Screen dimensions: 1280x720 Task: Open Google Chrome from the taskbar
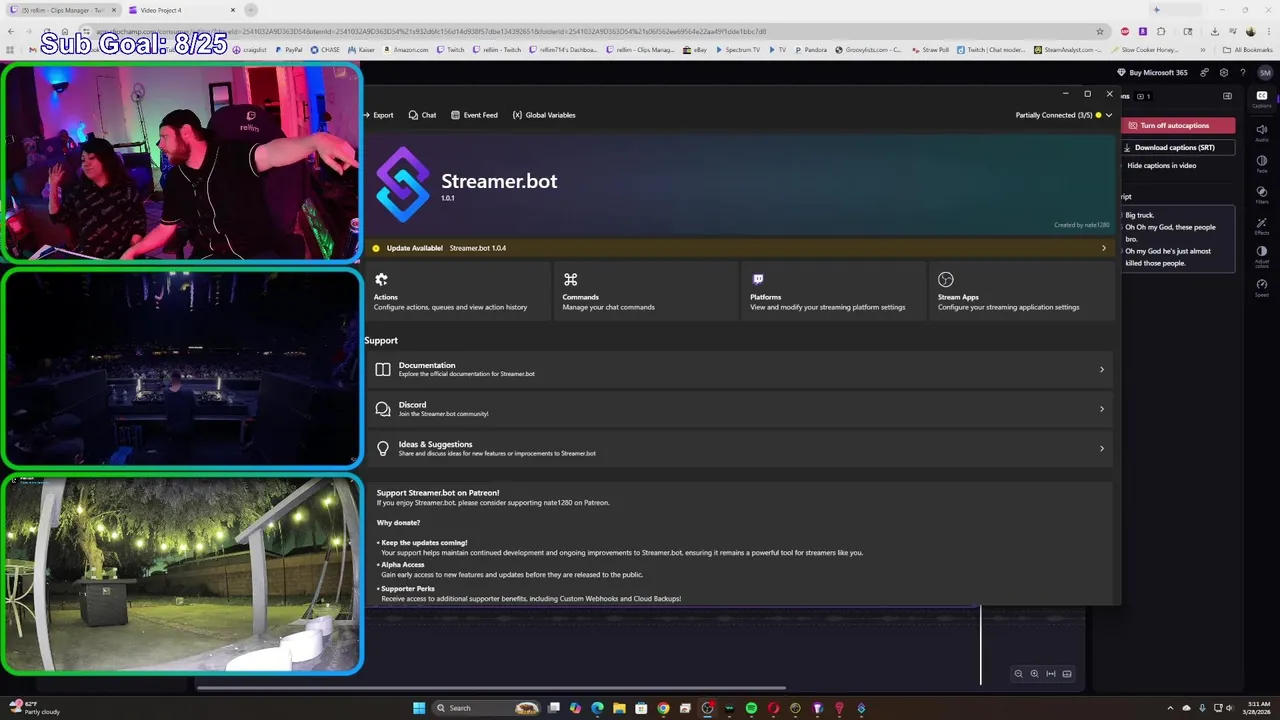(663, 708)
